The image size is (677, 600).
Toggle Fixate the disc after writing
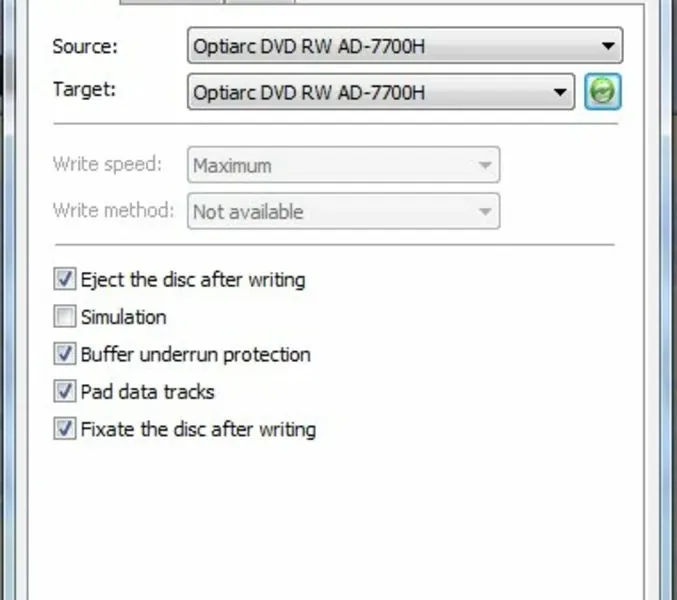pos(65,430)
